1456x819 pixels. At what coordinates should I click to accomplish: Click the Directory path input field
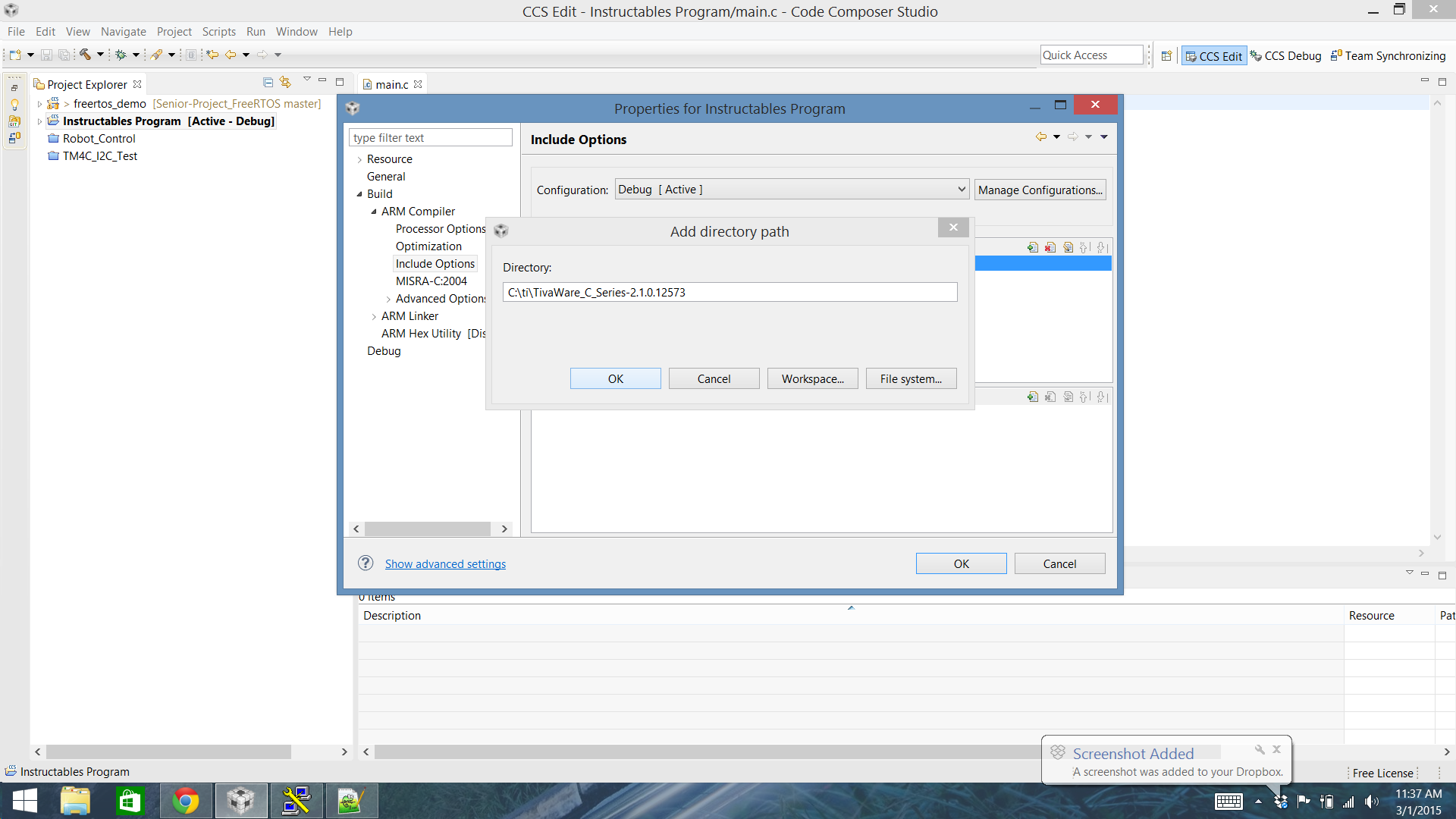[x=730, y=292]
